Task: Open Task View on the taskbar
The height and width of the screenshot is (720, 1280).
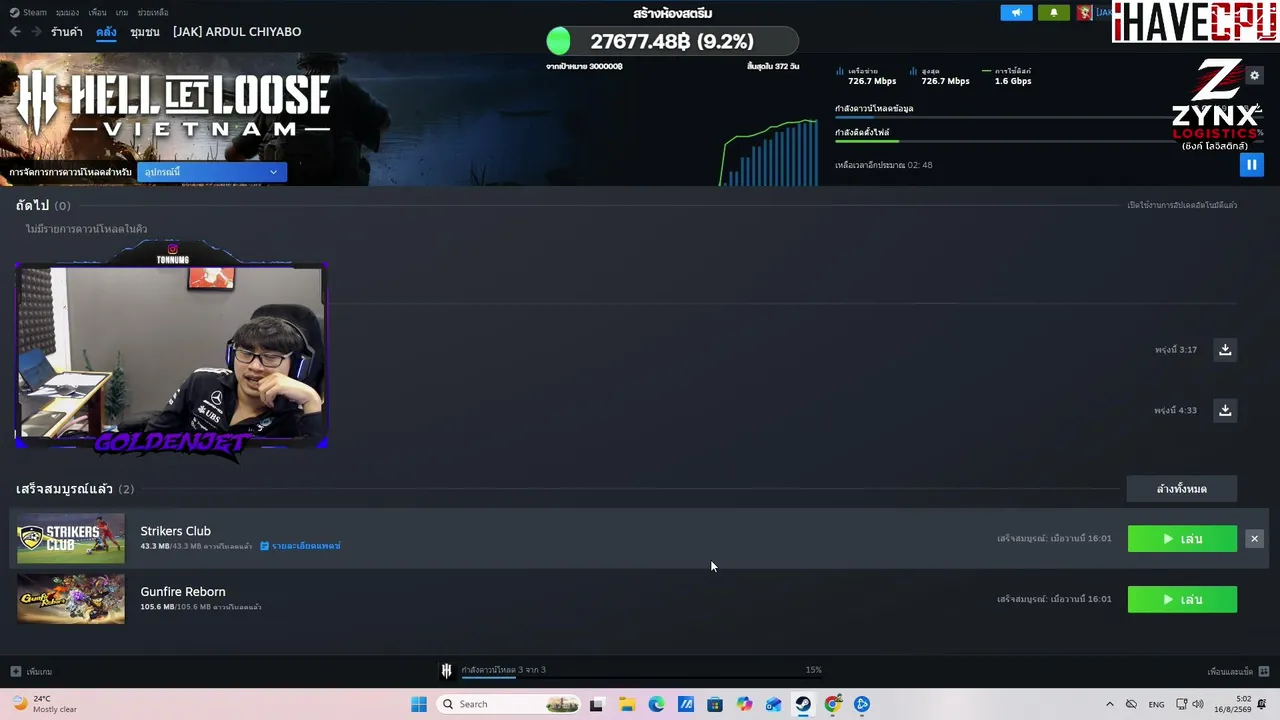Action: coord(597,704)
